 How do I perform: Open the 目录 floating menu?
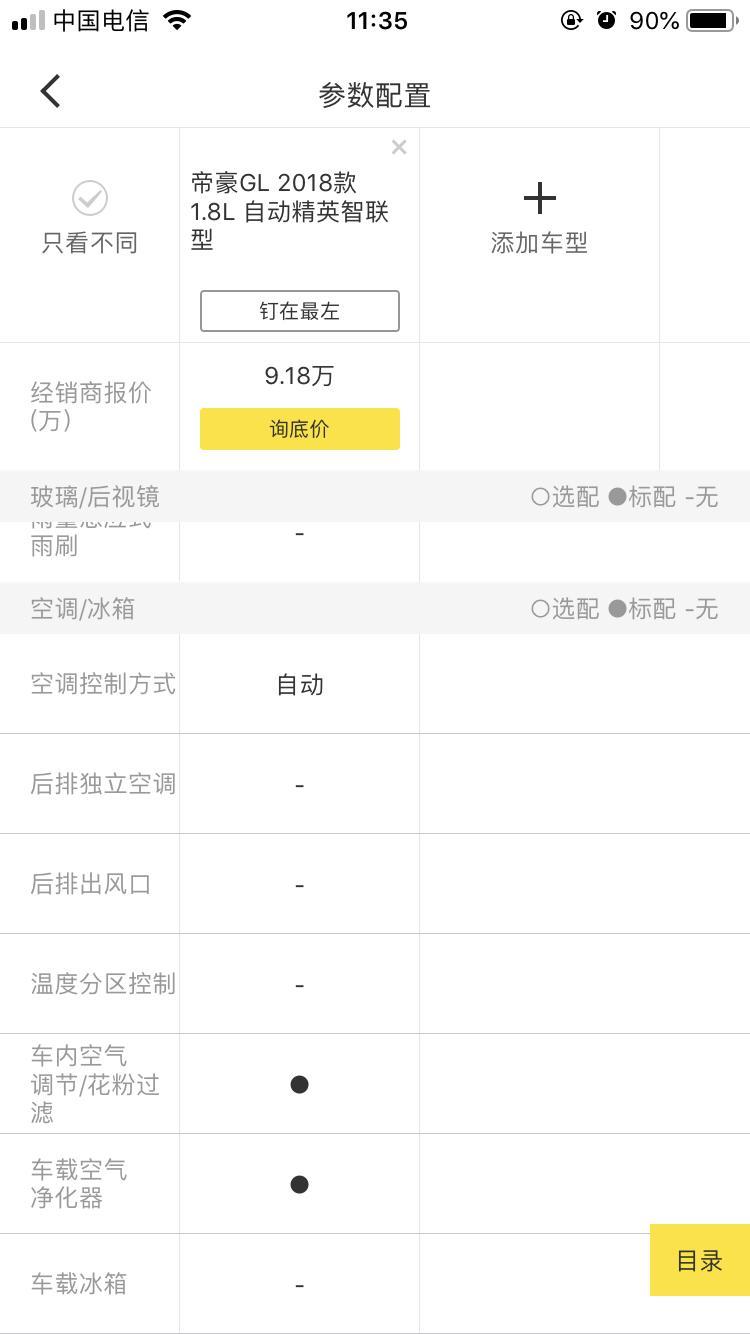[x=700, y=1260]
